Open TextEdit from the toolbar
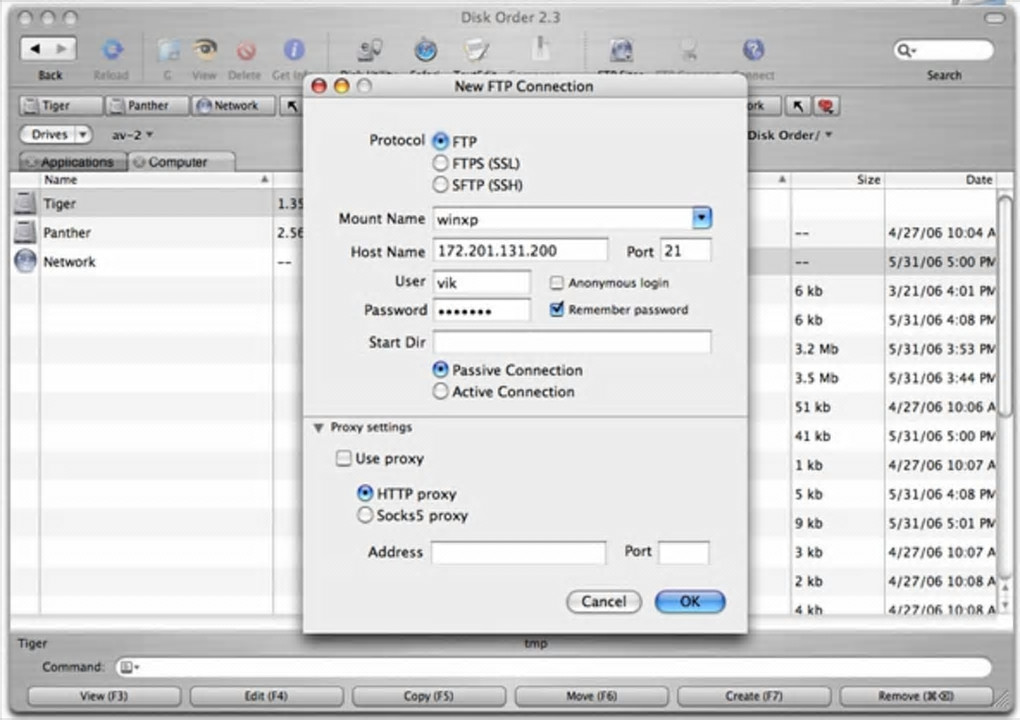Image resolution: width=1020 pixels, height=720 pixels. tap(476, 50)
